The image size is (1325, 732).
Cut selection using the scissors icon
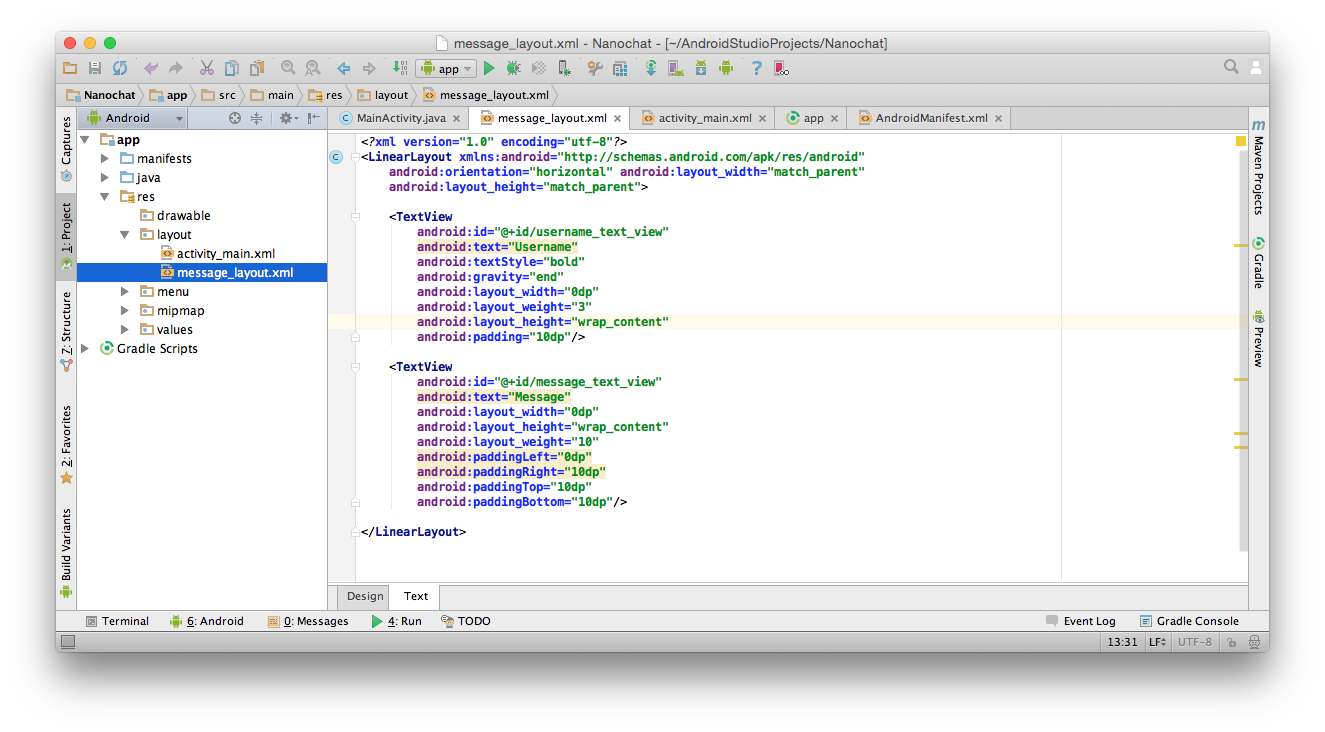click(206, 68)
